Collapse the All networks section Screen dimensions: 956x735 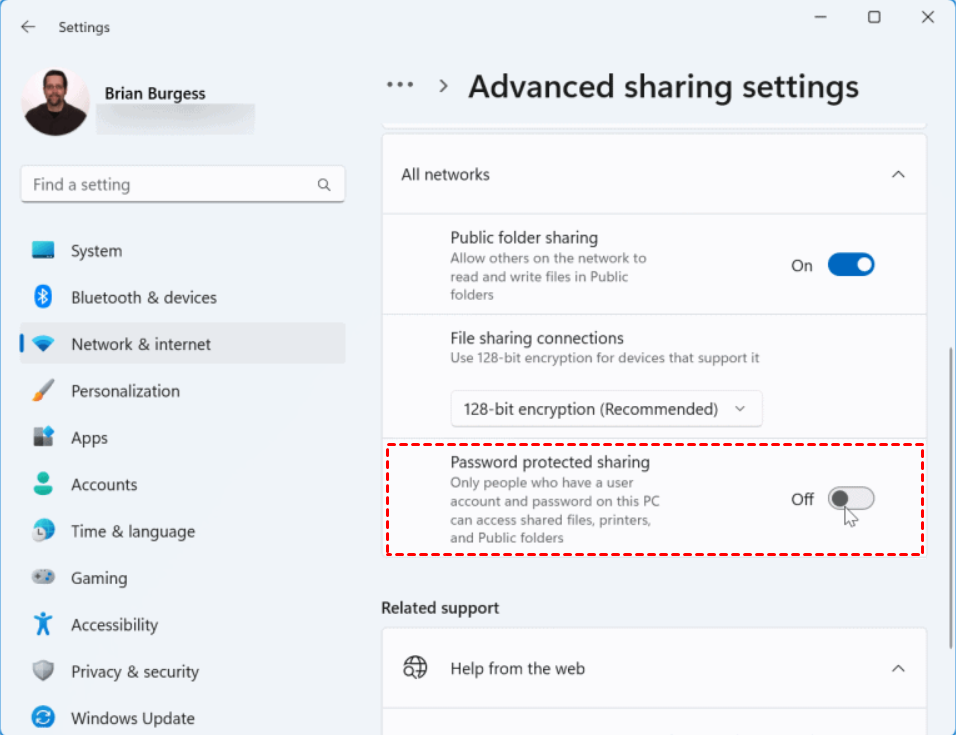[x=897, y=175]
